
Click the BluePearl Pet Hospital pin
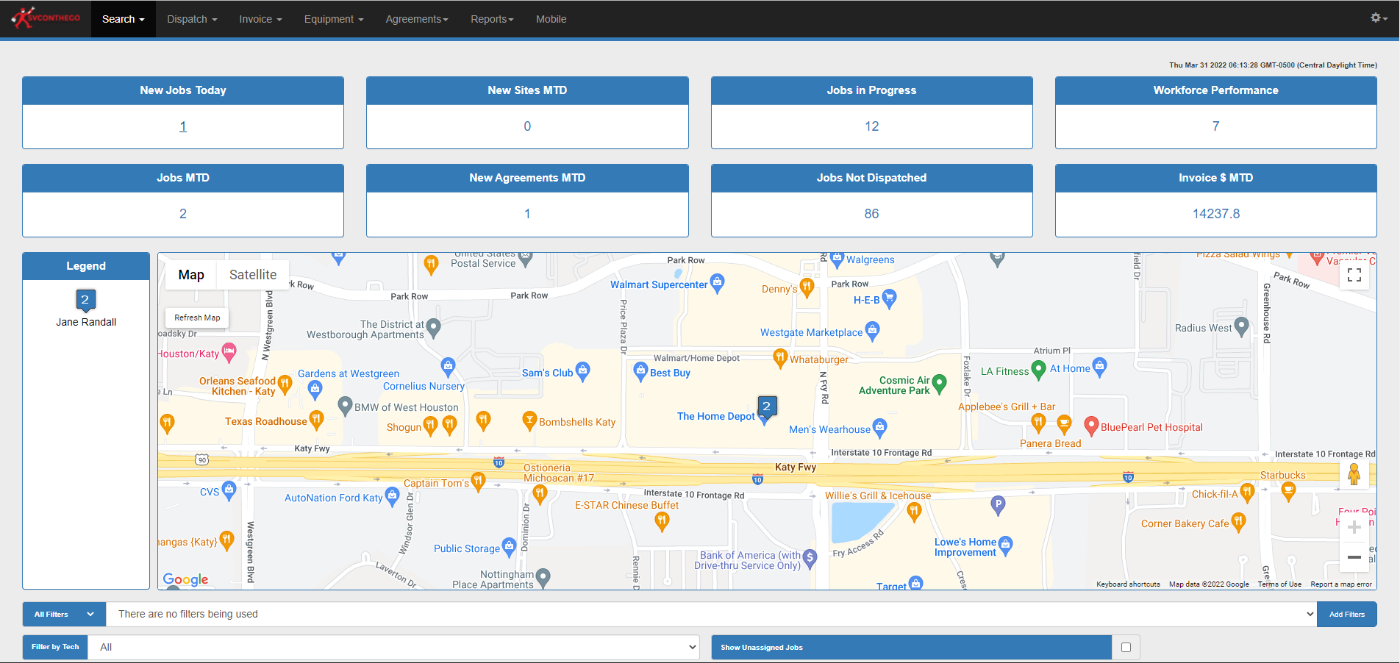coord(1092,426)
